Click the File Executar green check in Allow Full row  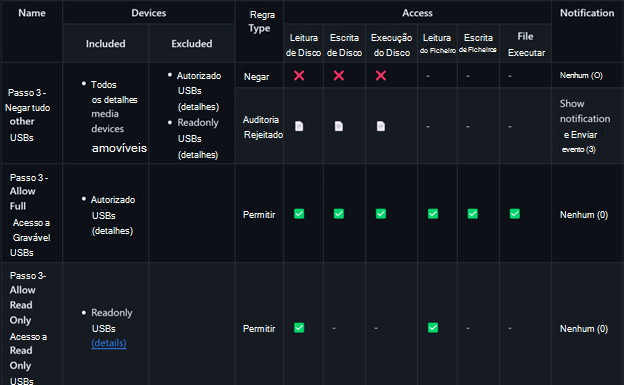pyautogui.click(x=515, y=214)
